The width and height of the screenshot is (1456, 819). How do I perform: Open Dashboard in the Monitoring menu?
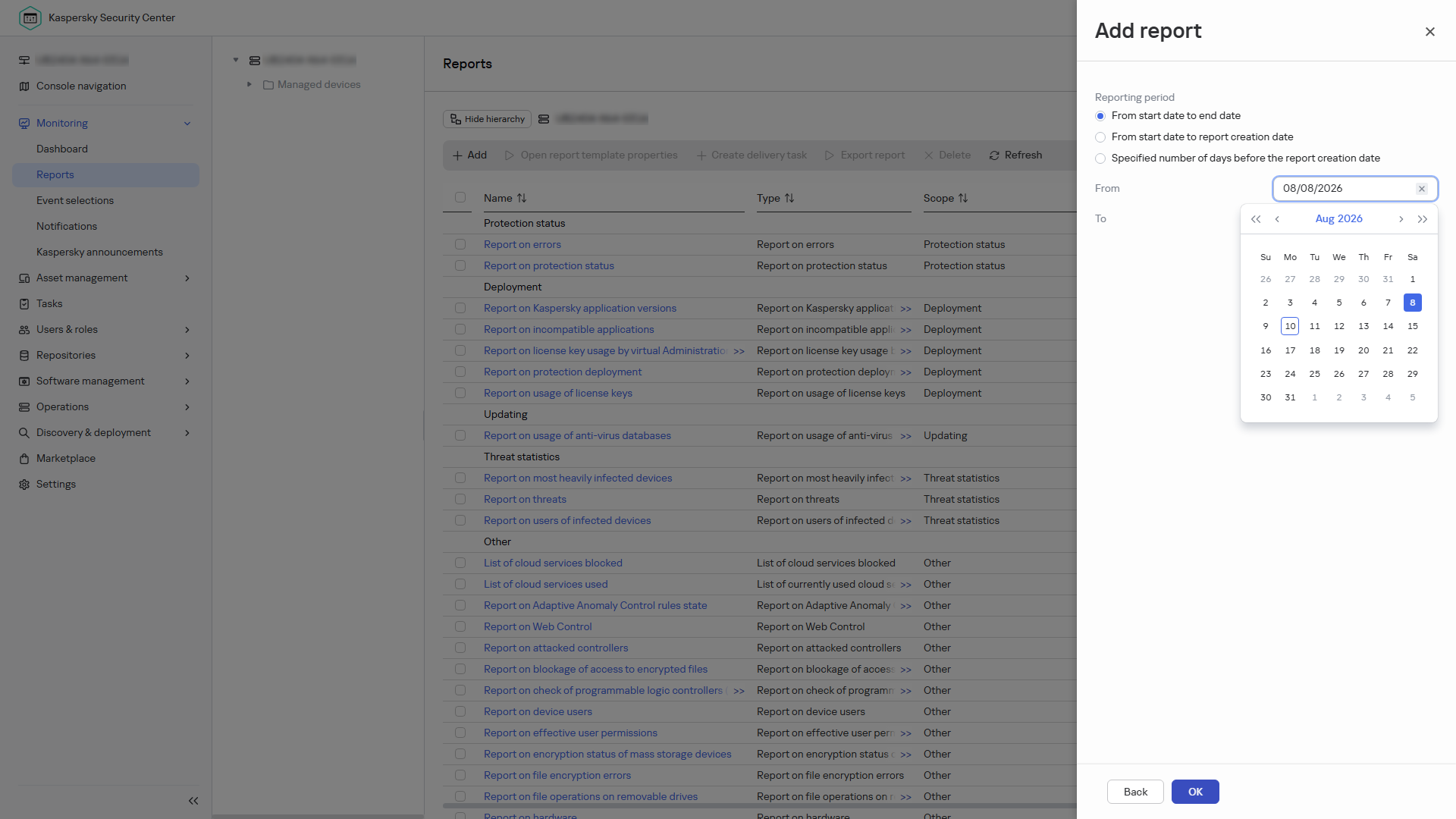point(62,149)
